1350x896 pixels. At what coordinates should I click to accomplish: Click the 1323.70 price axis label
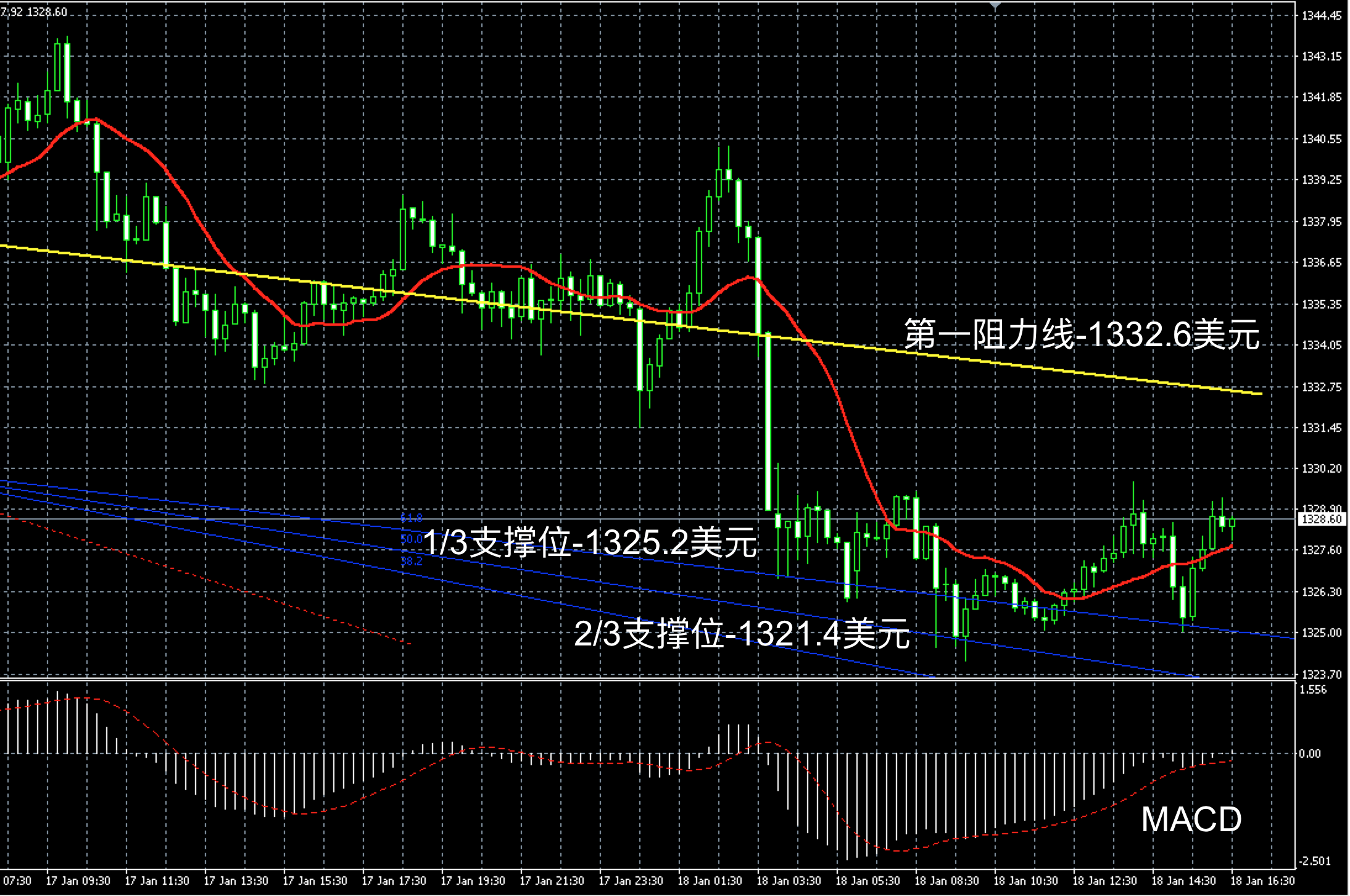click(x=1321, y=674)
